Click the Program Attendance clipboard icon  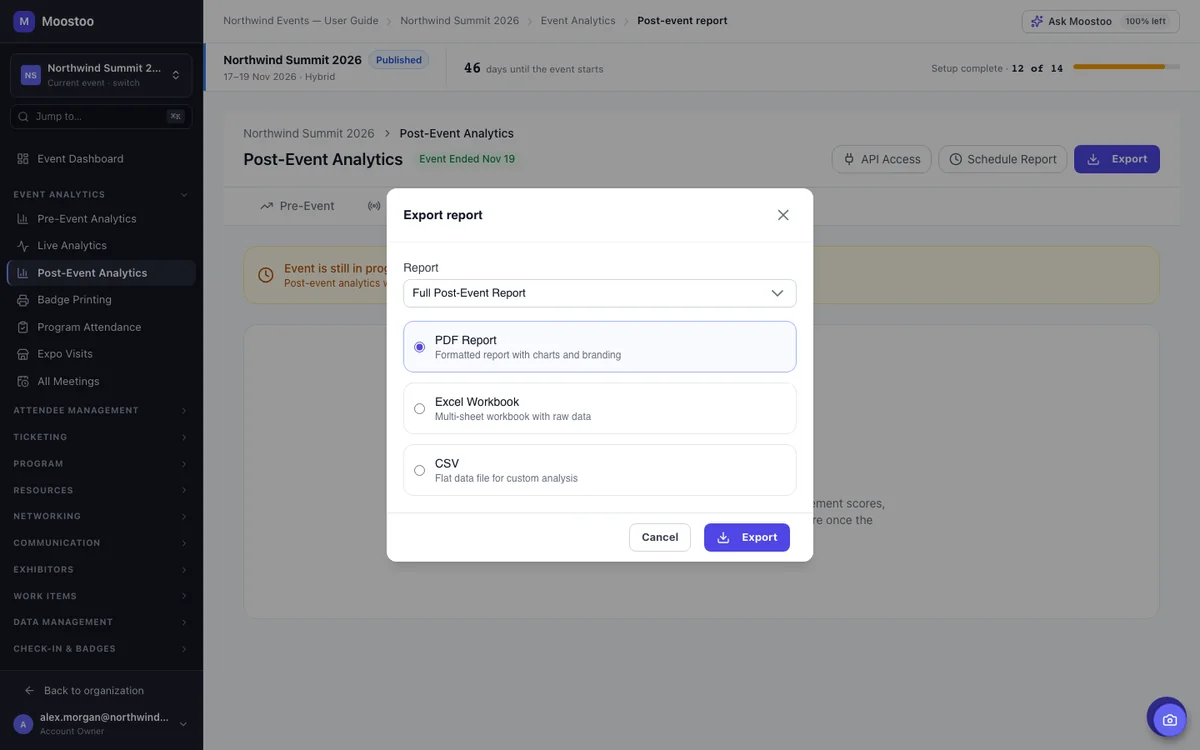click(x=23, y=327)
